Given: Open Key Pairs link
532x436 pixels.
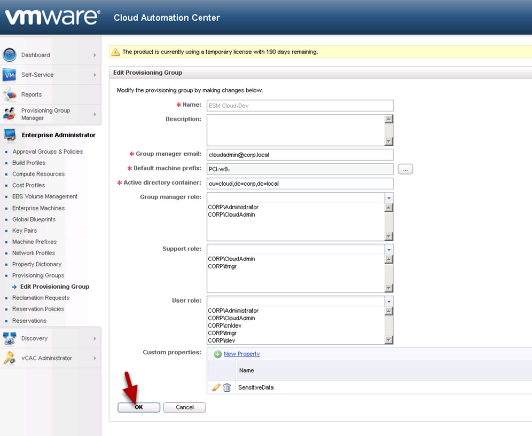Looking at the screenshot, I should click(24, 230).
